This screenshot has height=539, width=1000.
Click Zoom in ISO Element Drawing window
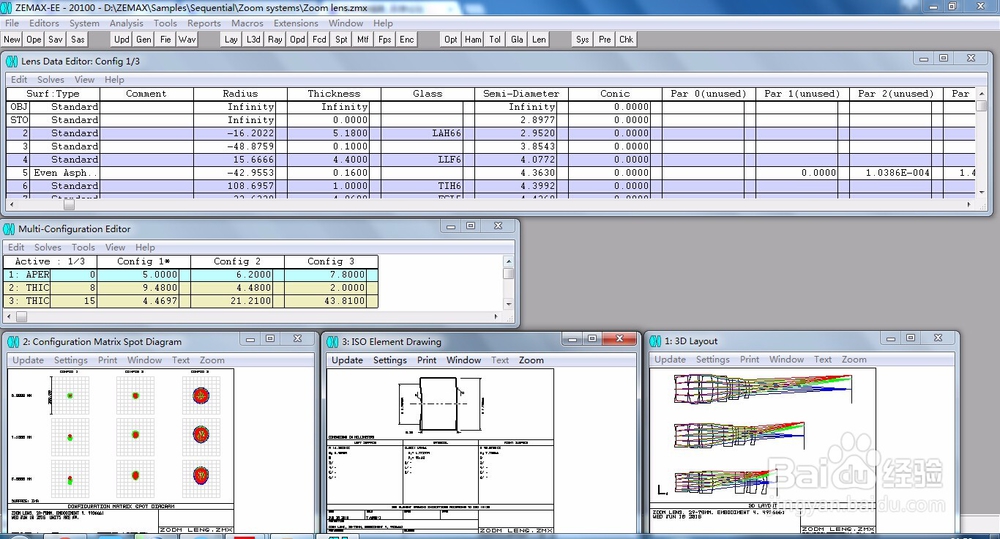point(531,360)
